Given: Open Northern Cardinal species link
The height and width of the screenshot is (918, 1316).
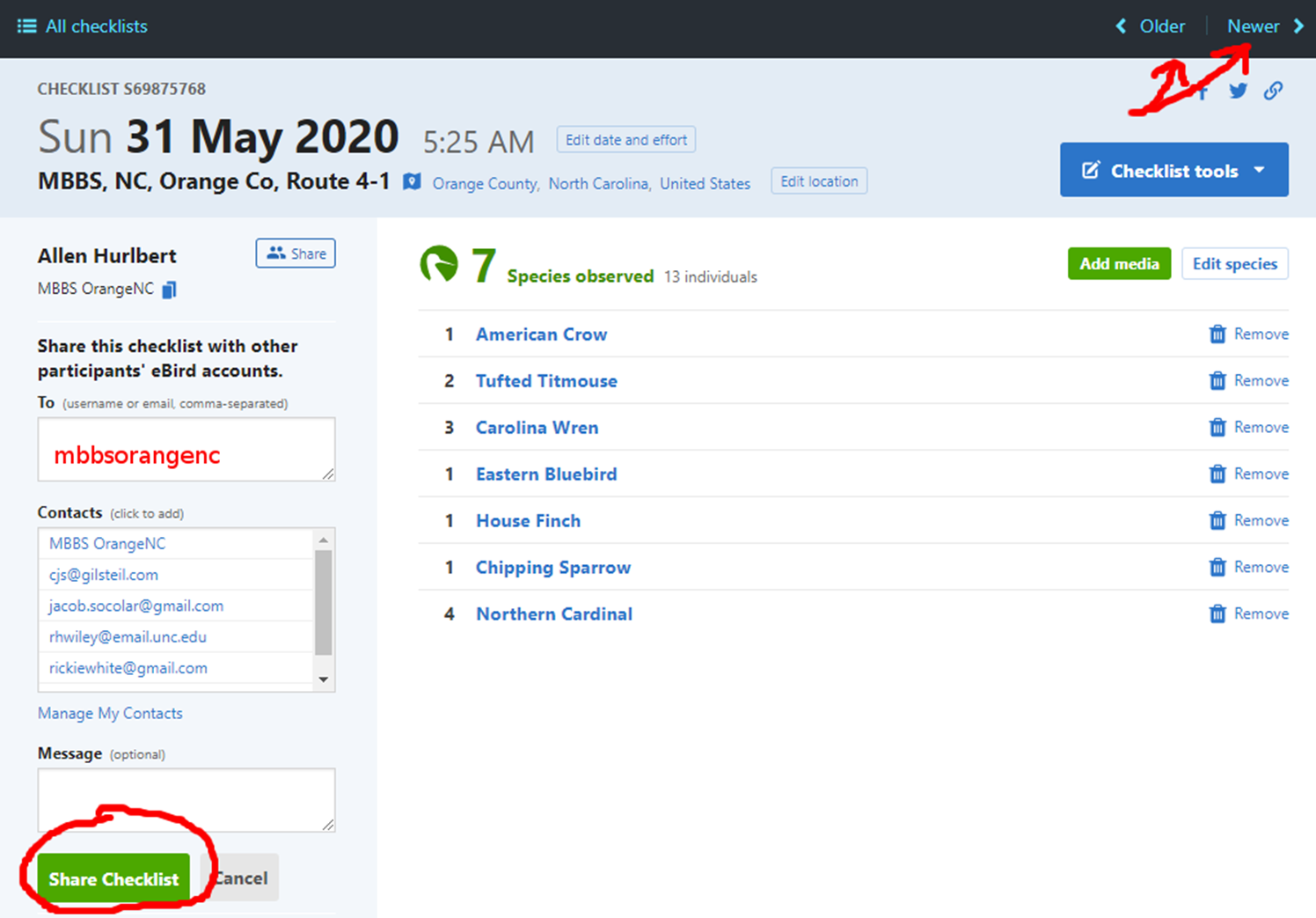Looking at the screenshot, I should coord(554,614).
